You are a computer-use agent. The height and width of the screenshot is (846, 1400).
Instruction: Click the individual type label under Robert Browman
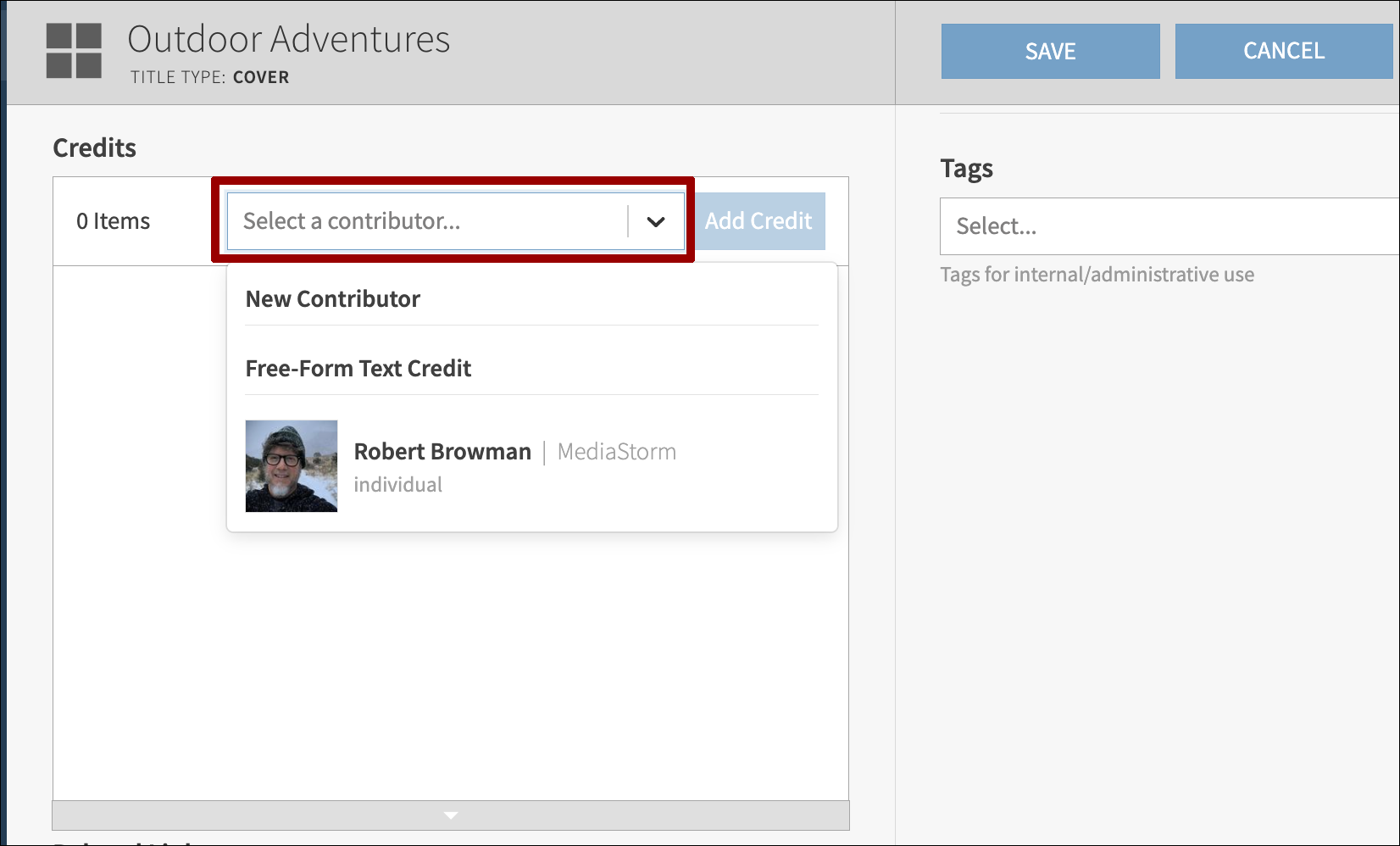tap(398, 485)
